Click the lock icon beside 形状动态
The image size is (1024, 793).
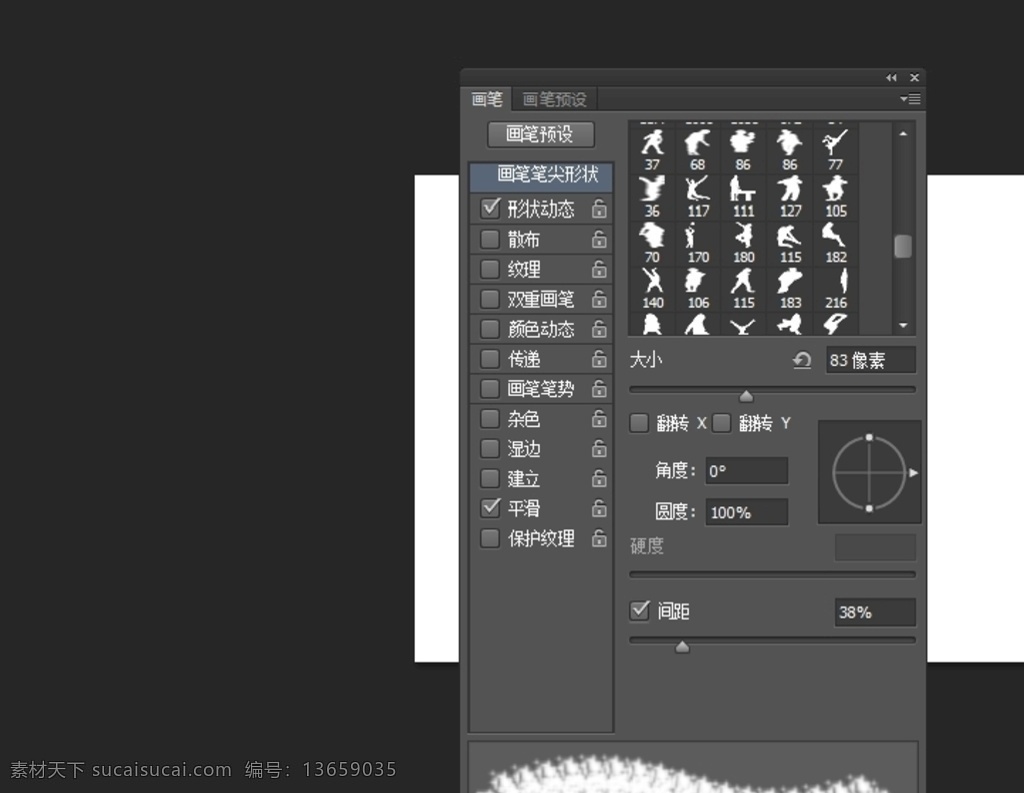click(599, 209)
